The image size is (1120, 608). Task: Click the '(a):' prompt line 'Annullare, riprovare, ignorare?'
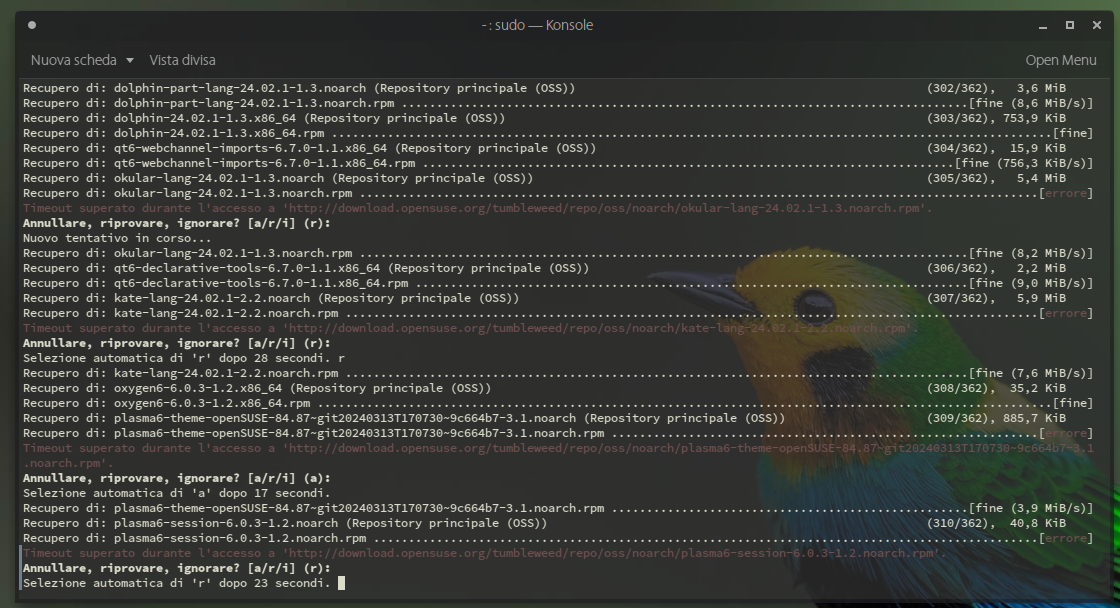click(176, 478)
